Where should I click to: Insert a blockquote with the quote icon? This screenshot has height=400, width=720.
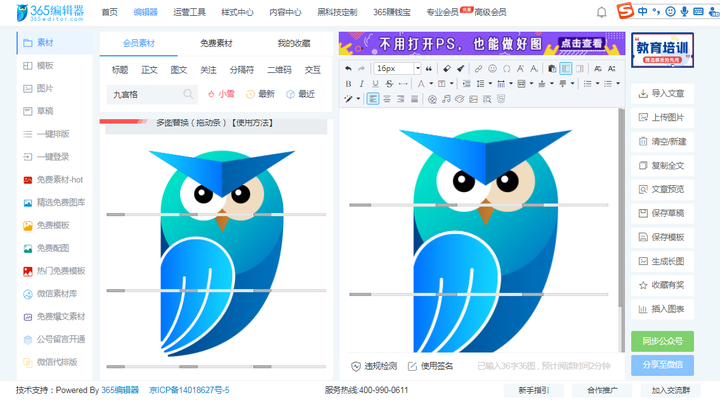pyautogui.click(x=428, y=69)
